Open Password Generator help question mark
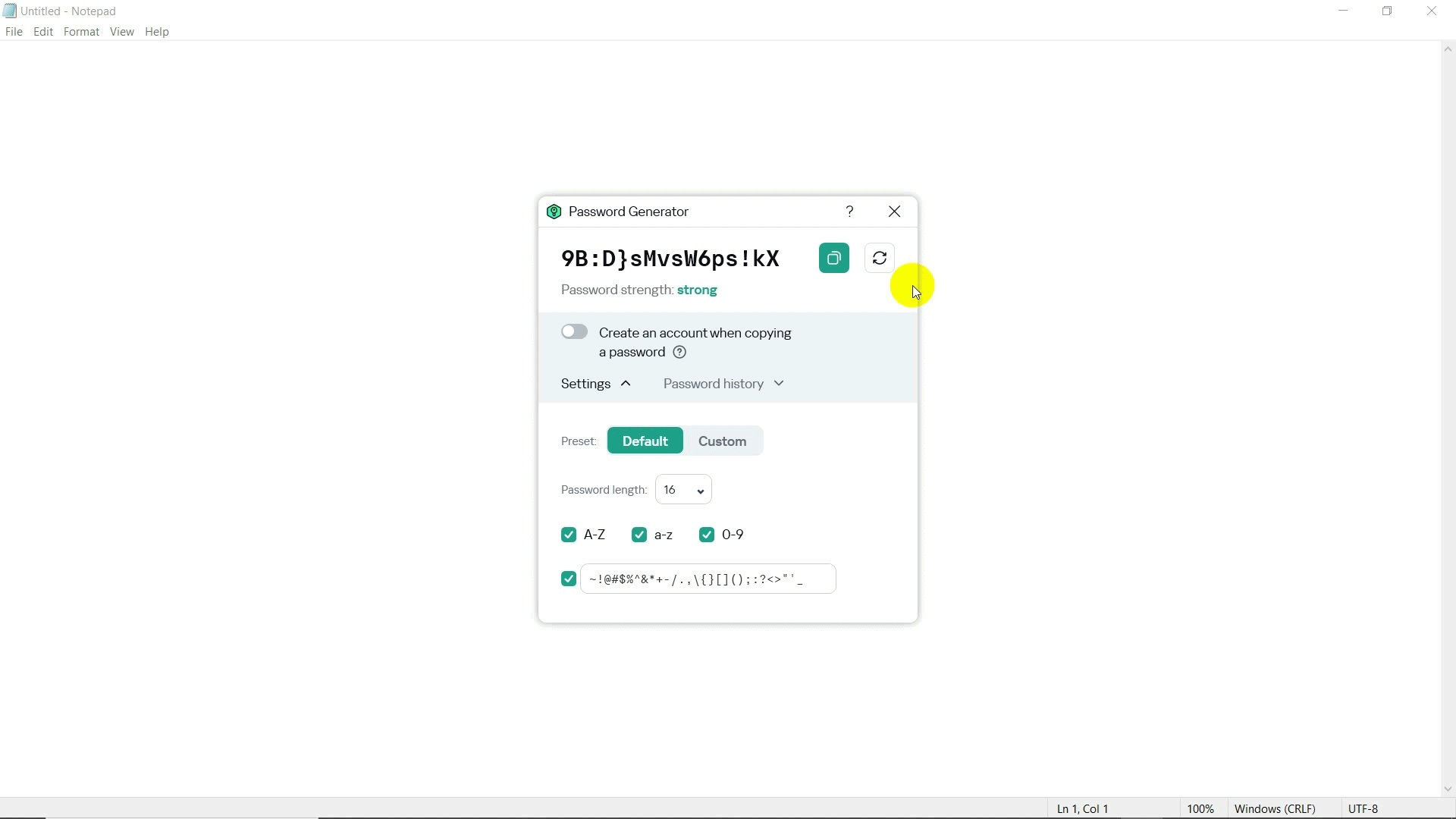Screen dimensions: 1456x819 point(849,212)
